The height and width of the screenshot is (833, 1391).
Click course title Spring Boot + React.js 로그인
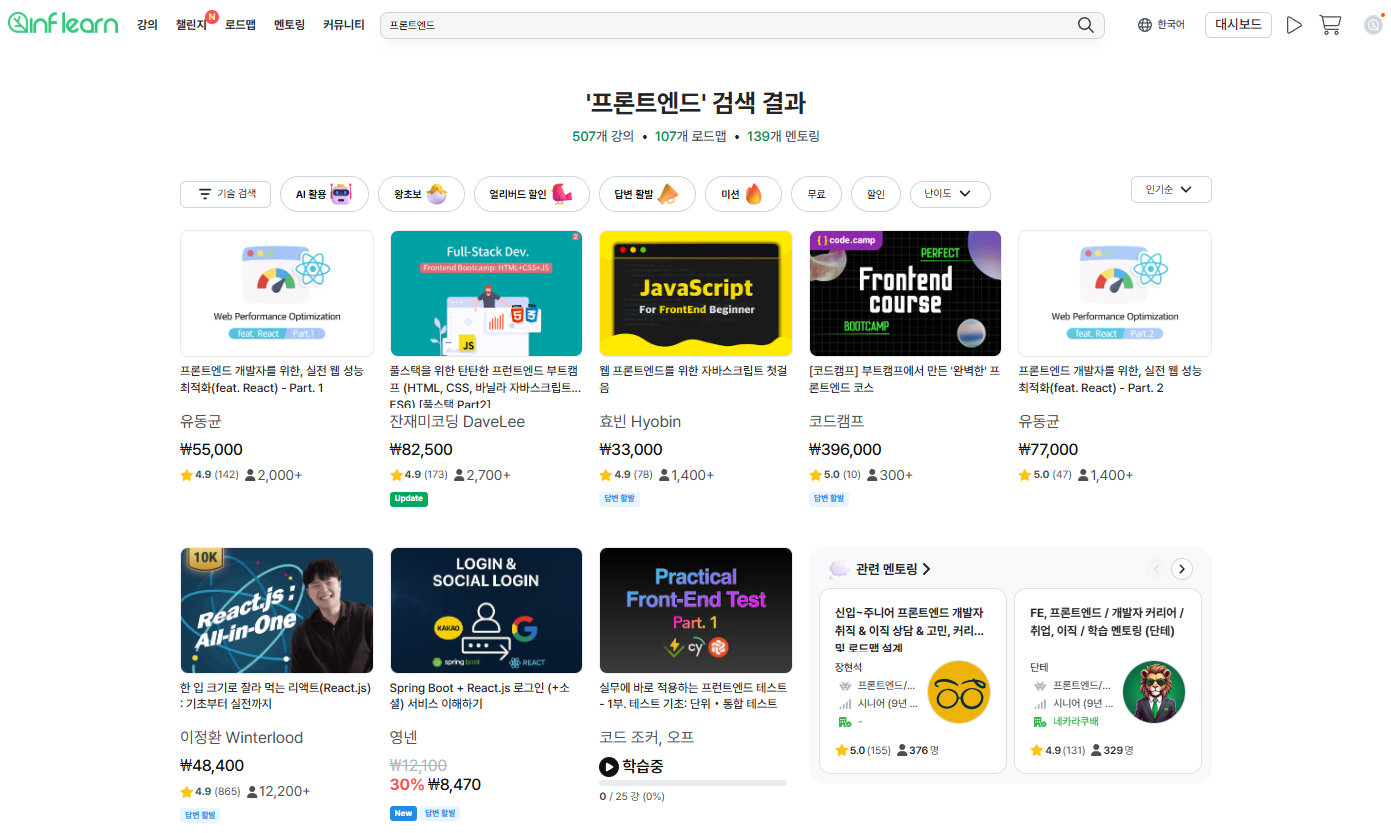[x=480, y=696]
